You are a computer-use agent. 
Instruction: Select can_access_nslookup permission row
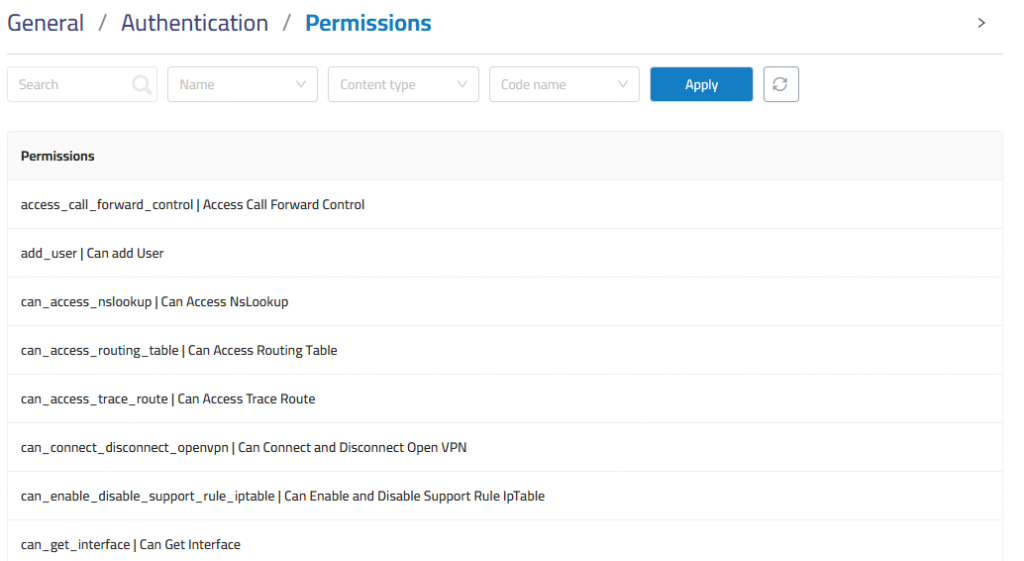tap(505, 302)
